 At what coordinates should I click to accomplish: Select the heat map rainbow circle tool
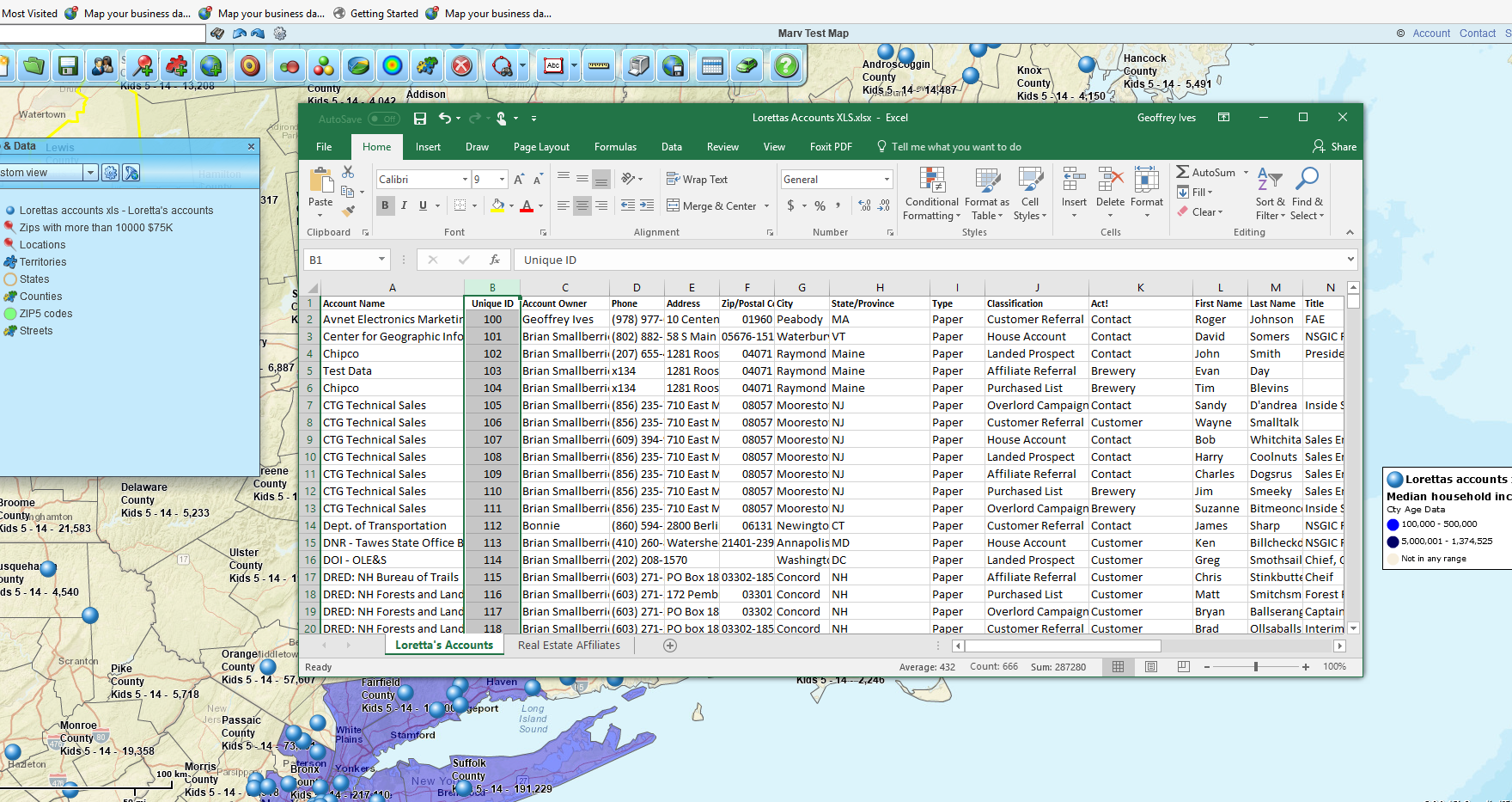[x=392, y=66]
